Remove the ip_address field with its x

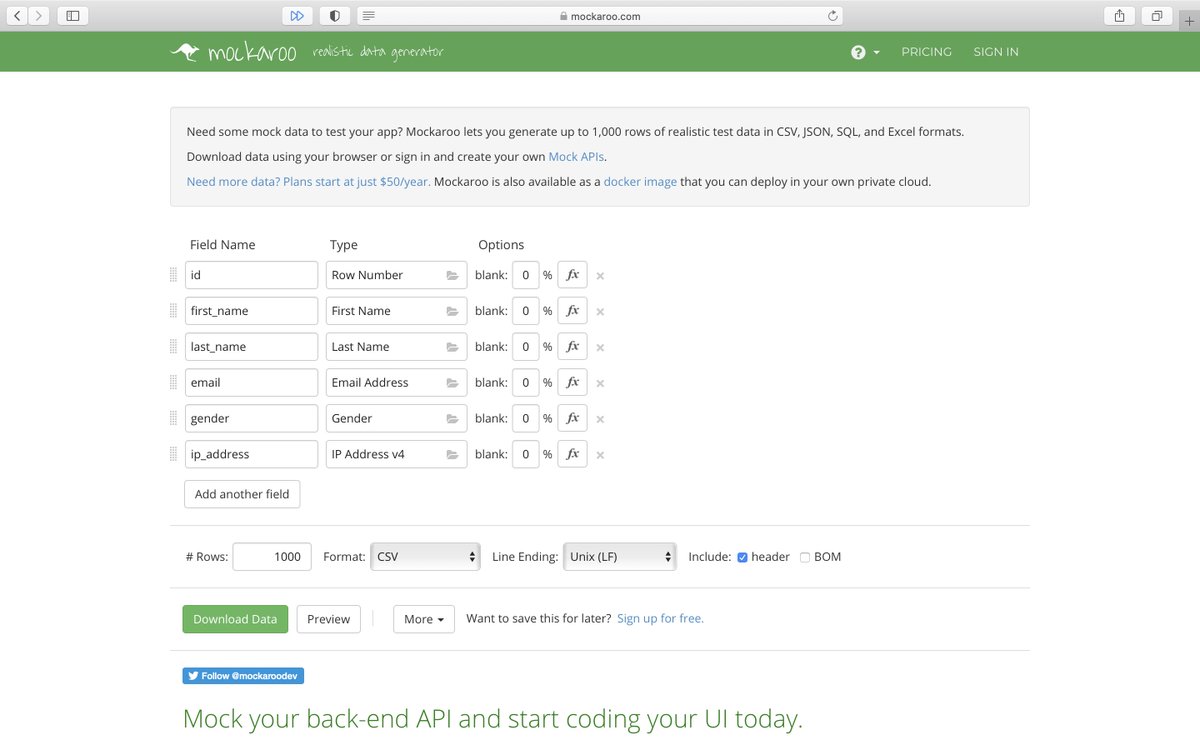600,455
